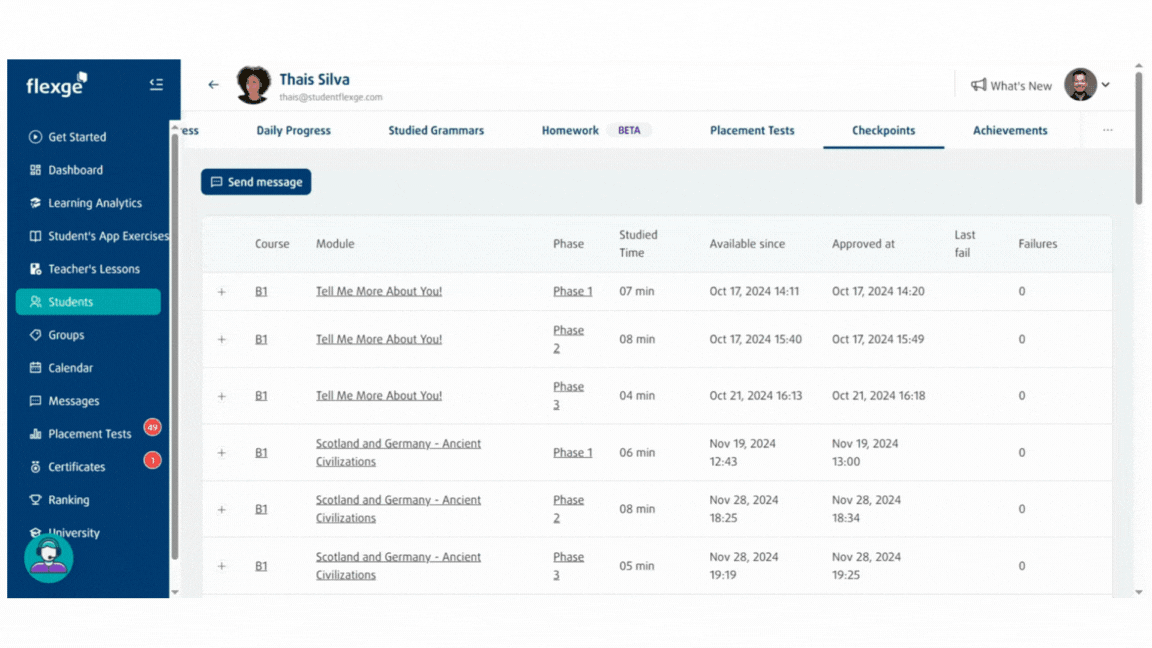Expand the Oct 21 Phase 3 checkpoint row
1152x648 pixels.
click(222, 396)
